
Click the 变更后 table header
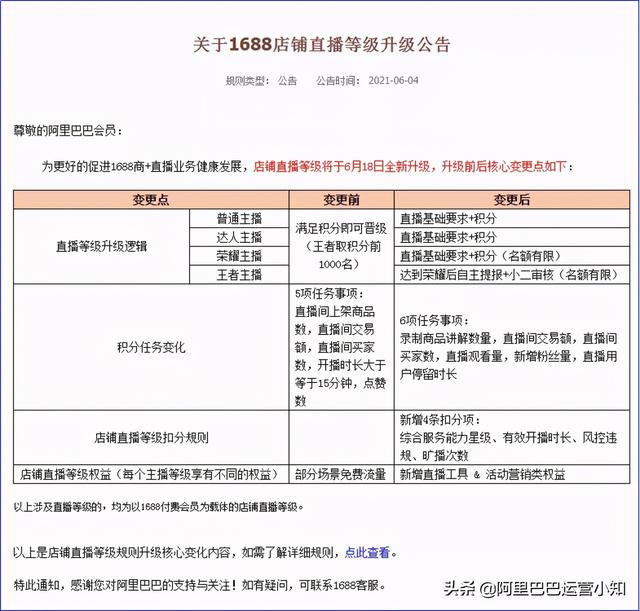pos(512,200)
